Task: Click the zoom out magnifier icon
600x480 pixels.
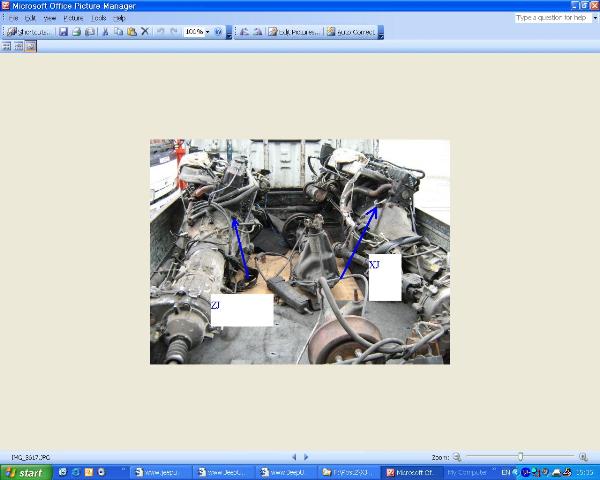Action: (457, 457)
